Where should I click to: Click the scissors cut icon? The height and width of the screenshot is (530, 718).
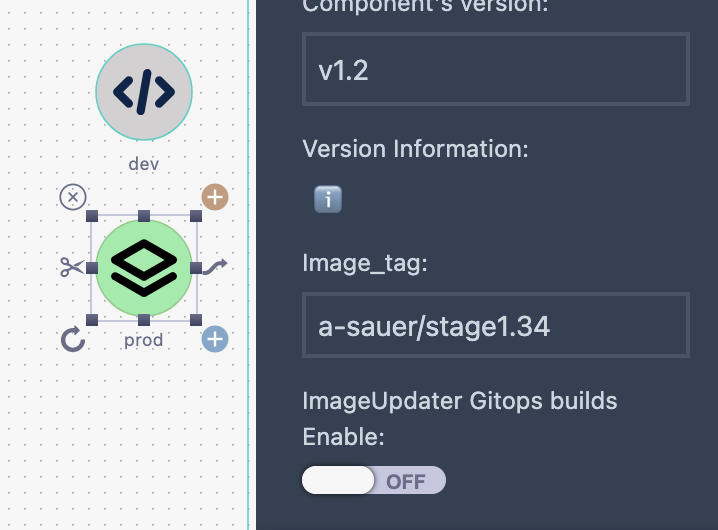coord(71,267)
